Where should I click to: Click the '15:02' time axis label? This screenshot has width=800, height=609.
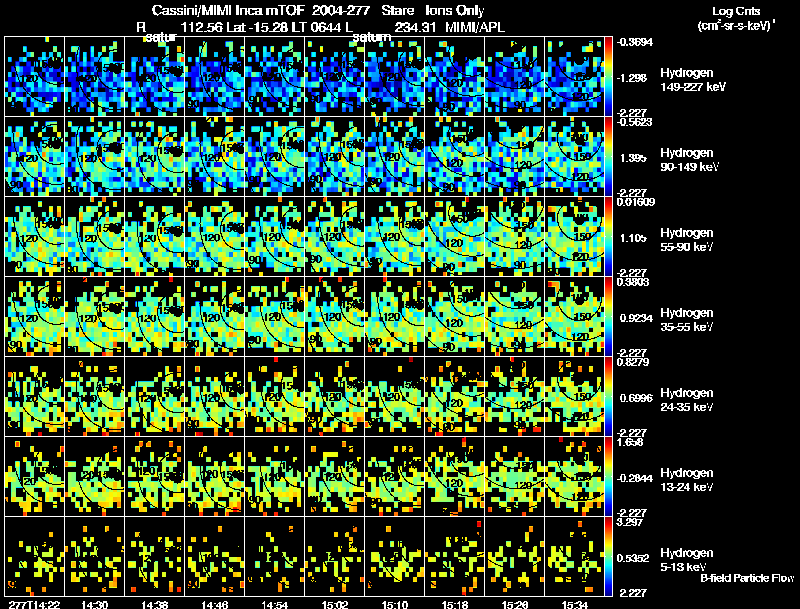335,604
